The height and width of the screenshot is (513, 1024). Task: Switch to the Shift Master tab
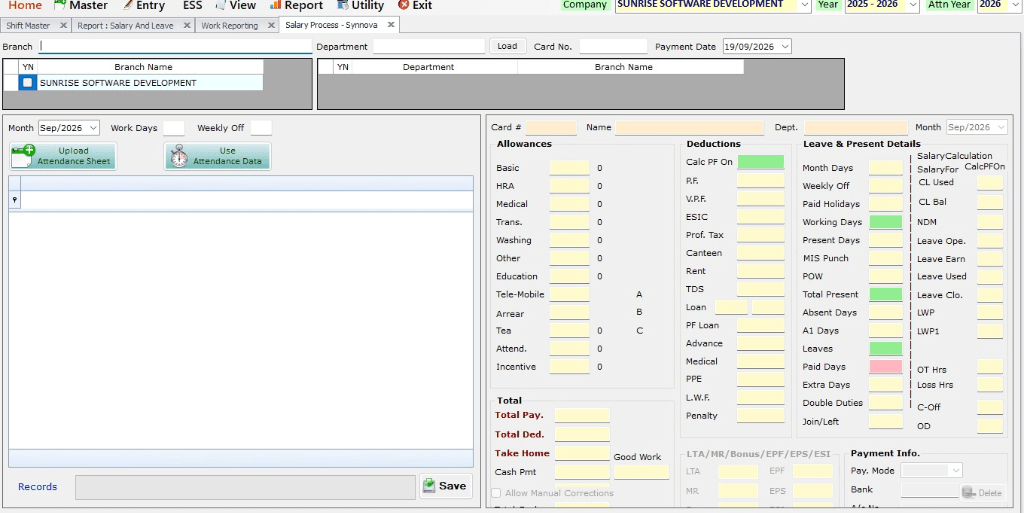[x=29, y=25]
